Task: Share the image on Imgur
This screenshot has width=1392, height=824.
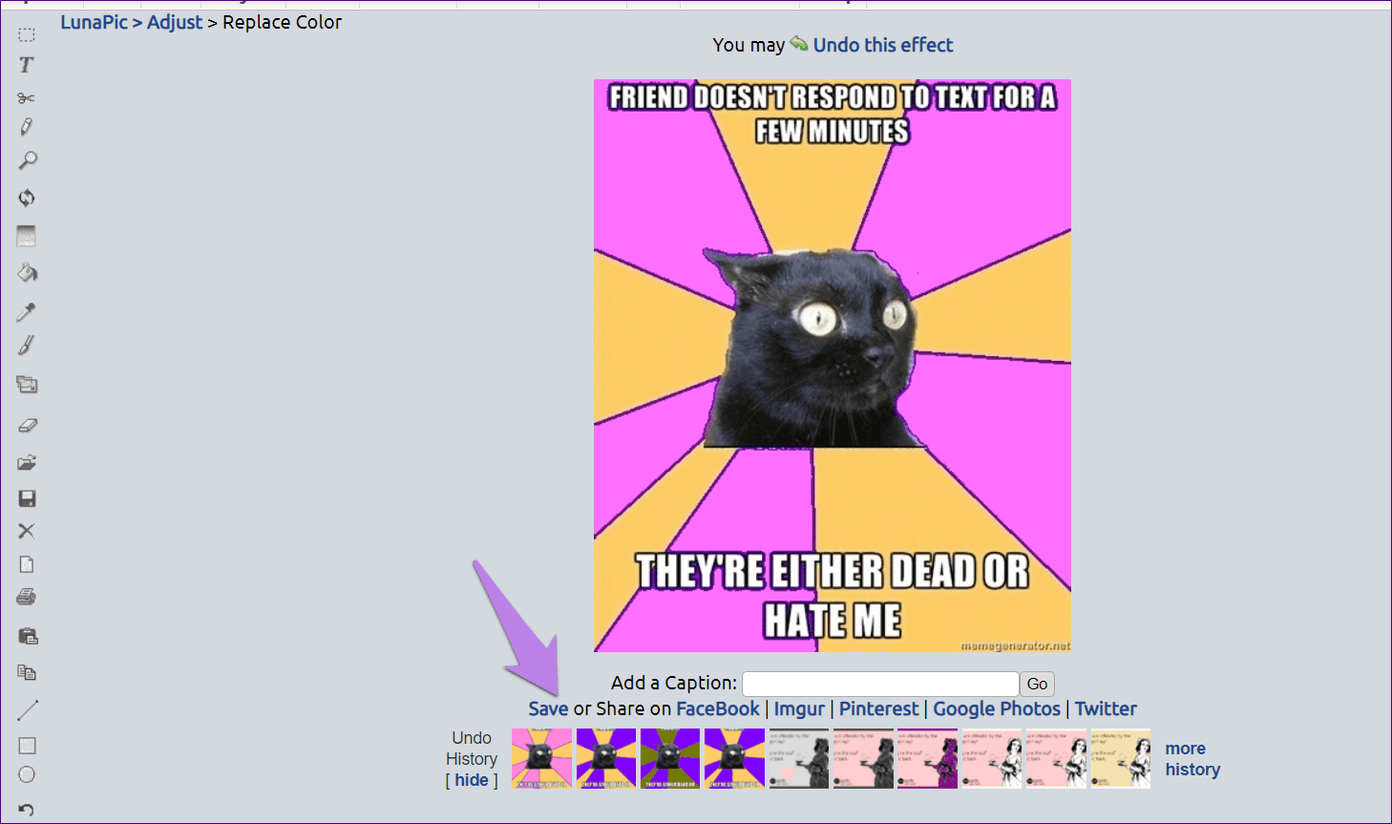Action: (799, 709)
